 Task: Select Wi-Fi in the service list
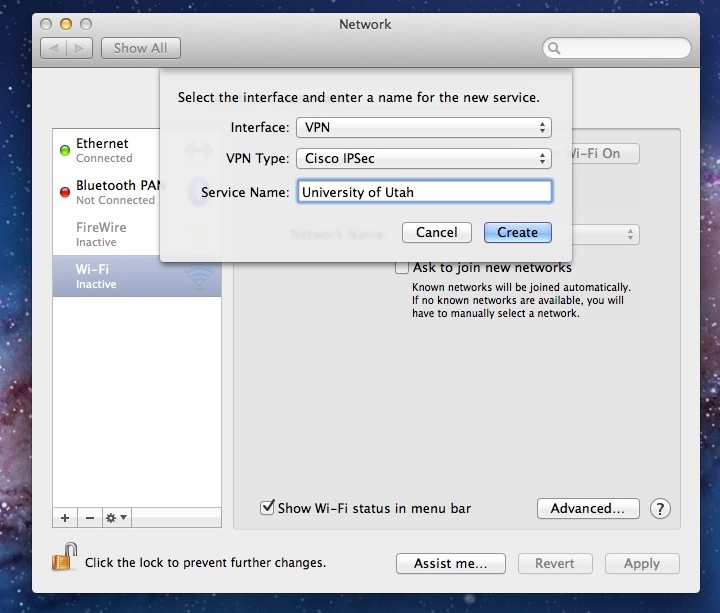tap(137, 276)
